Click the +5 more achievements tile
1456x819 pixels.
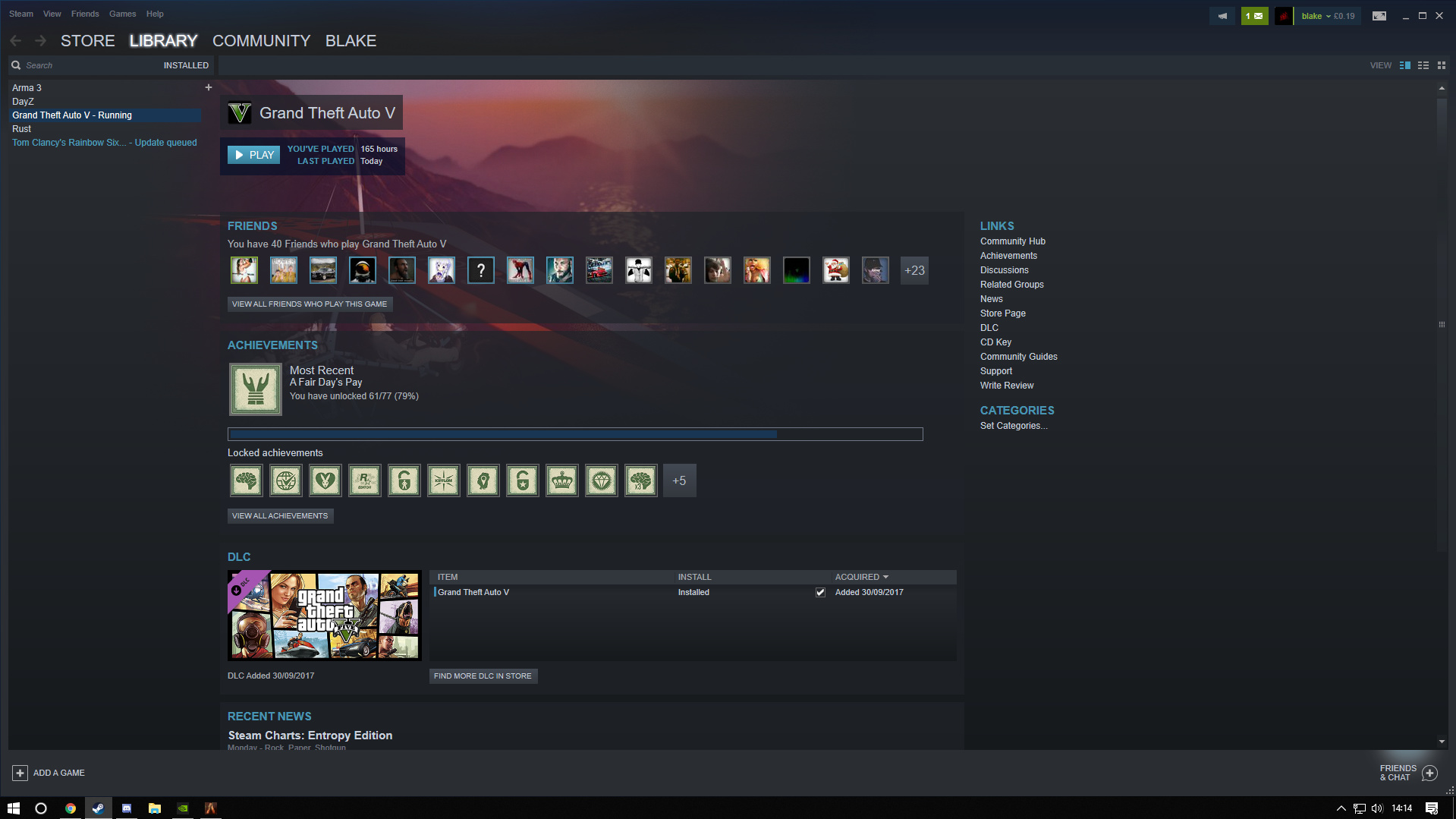point(680,480)
